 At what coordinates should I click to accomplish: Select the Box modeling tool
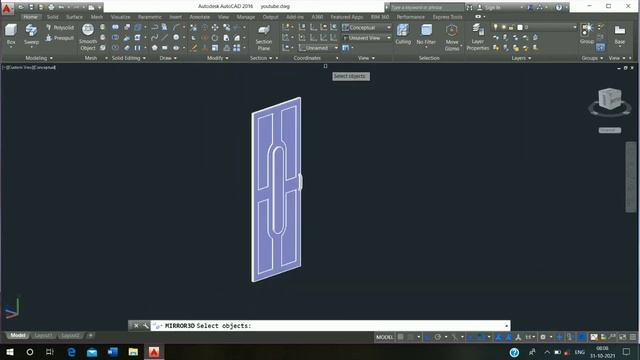click(x=11, y=34)
